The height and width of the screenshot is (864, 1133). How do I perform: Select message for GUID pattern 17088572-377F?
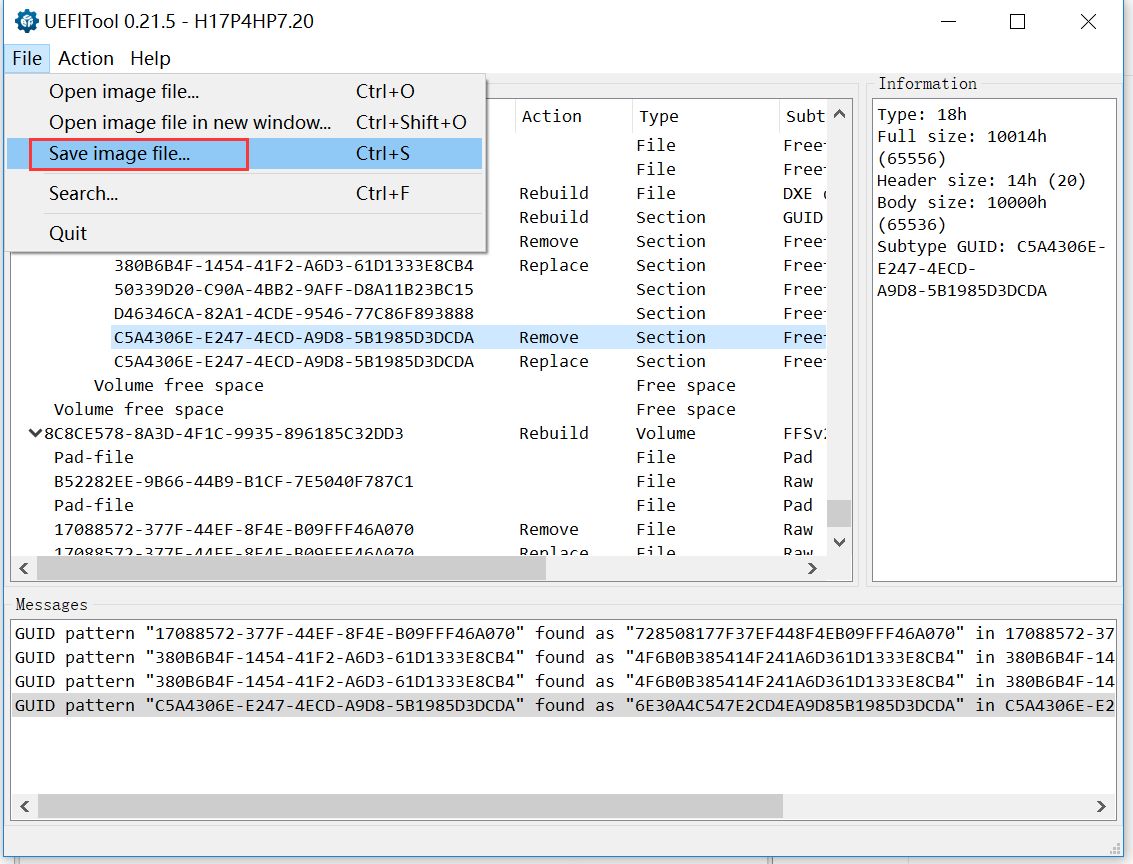pos(564,634)
